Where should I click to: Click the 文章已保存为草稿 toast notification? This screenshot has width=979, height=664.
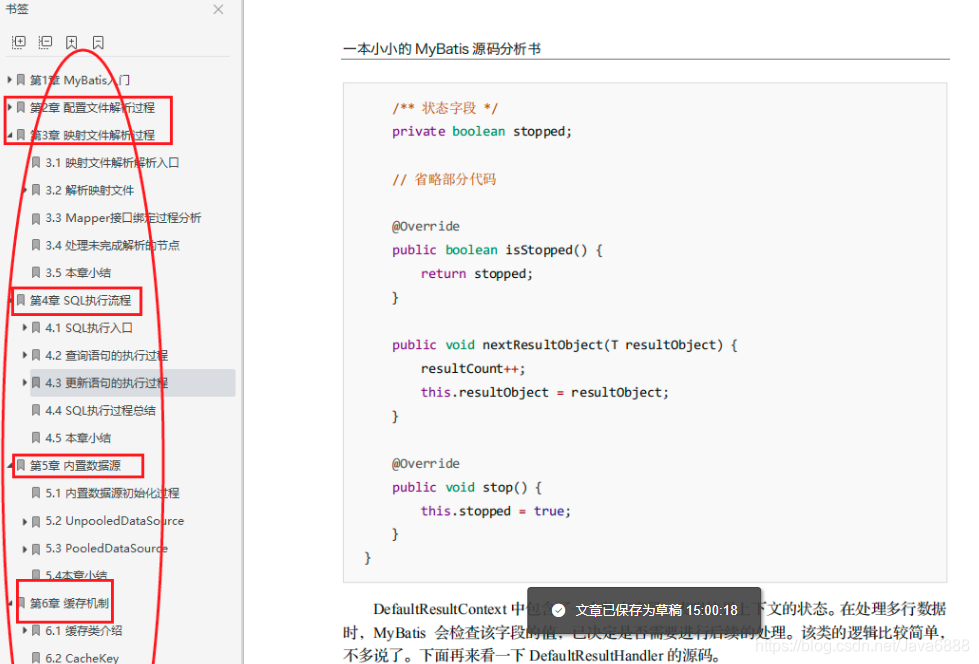[644, 610]
